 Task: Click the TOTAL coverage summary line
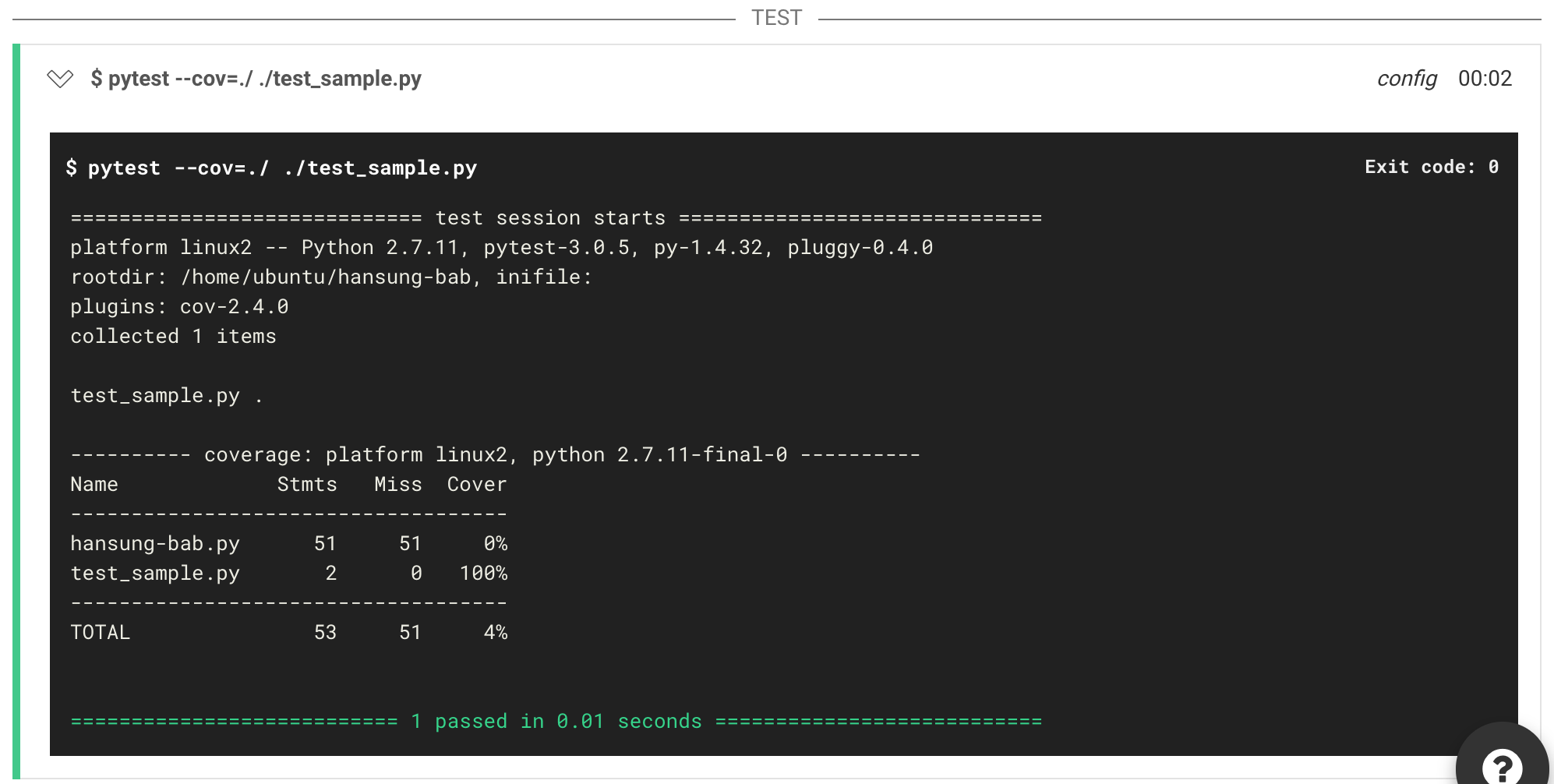point(288,632)
